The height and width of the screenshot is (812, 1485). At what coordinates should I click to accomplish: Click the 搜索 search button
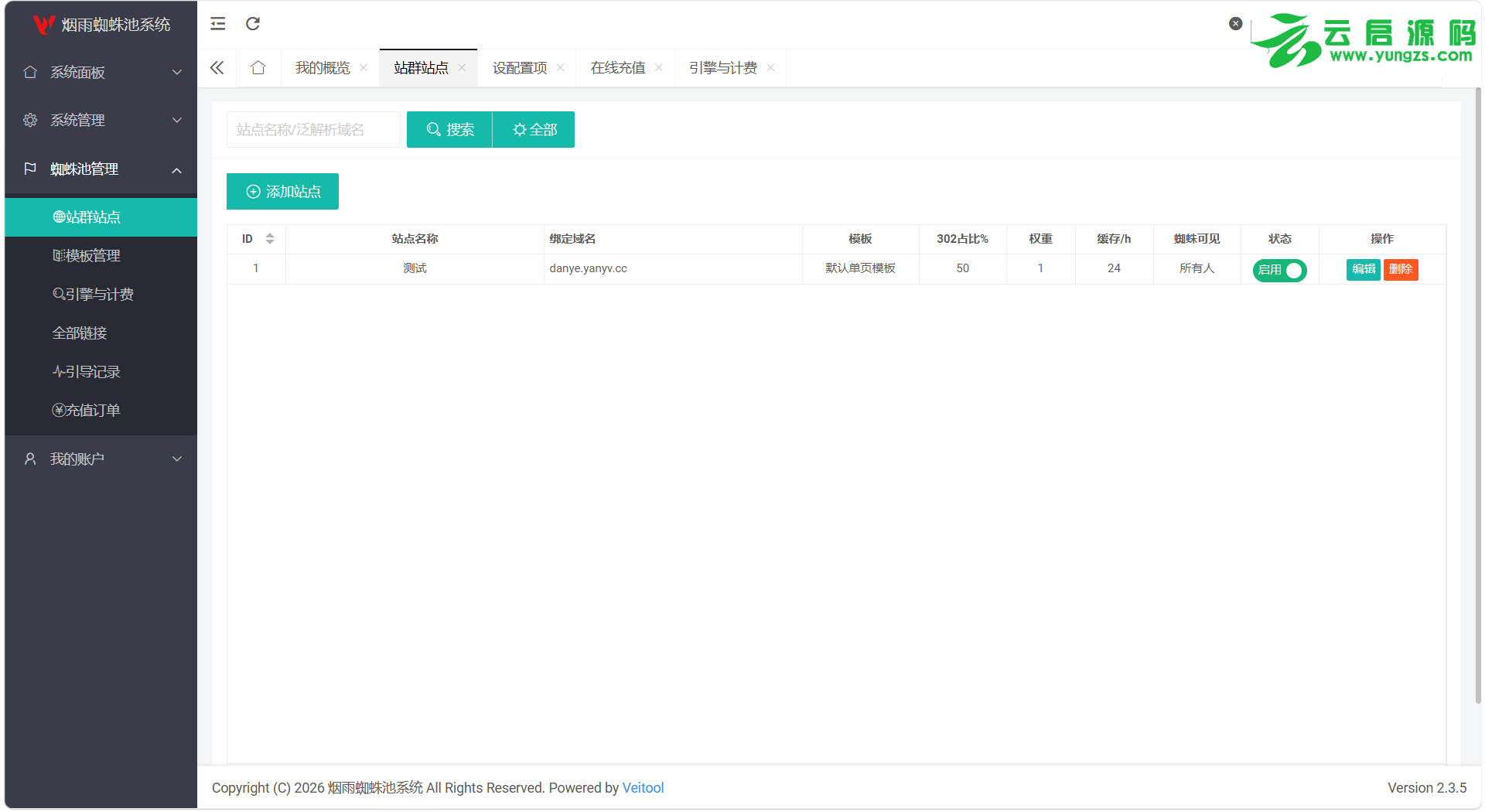click(x=449, y=129)
